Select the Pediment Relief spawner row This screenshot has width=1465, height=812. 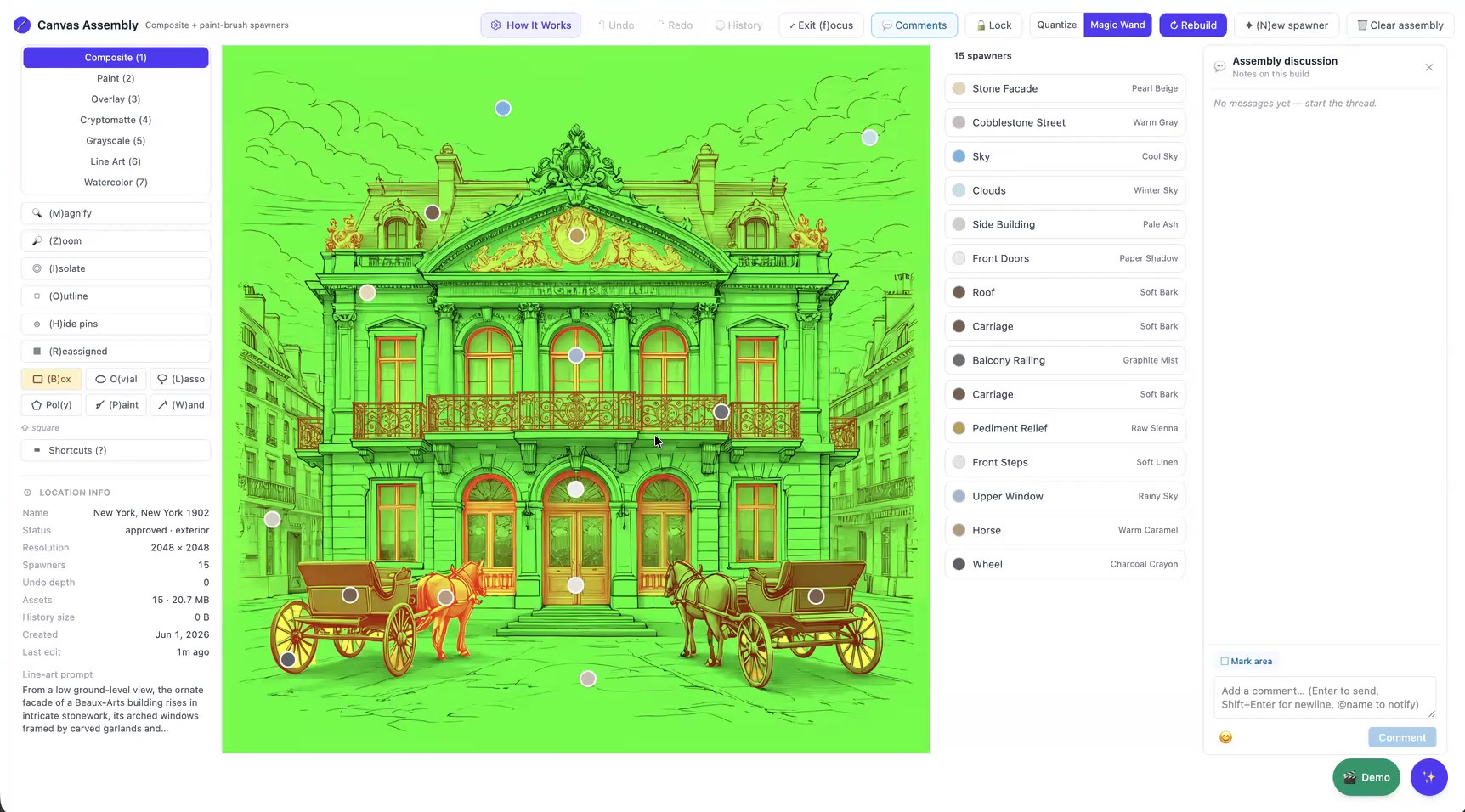(x=1065, y=428)
